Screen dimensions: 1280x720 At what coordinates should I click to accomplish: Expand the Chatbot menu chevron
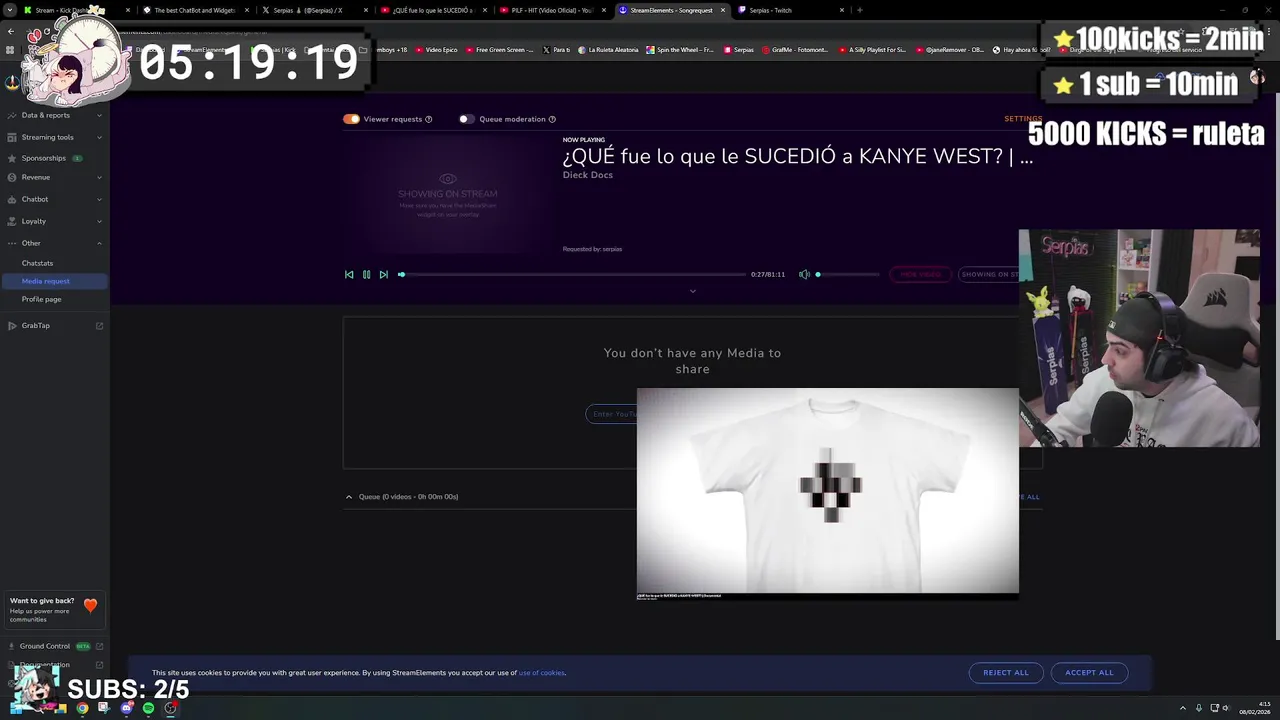(99, 199)
